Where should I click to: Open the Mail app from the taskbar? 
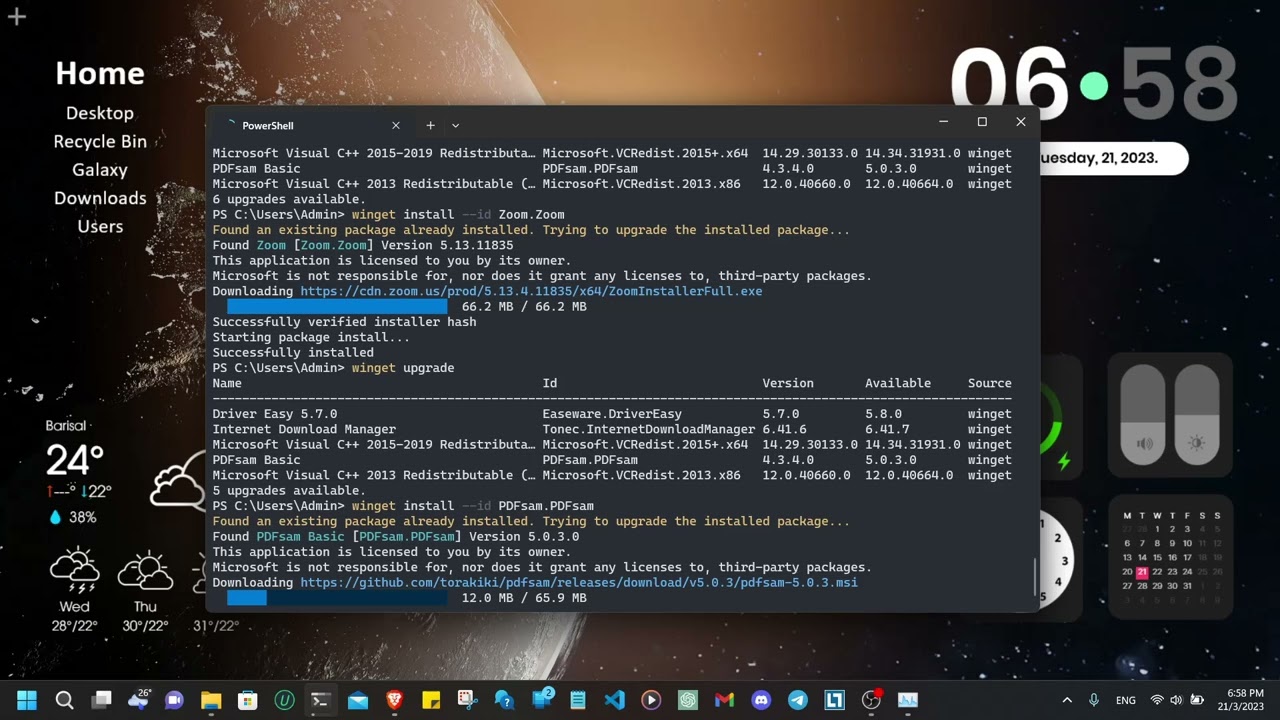tap(358, 700)
